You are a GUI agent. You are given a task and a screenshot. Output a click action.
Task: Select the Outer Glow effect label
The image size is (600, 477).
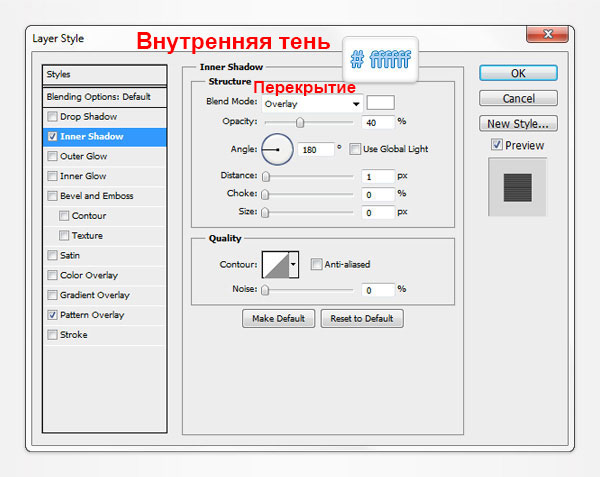click(x=83, y=156)
